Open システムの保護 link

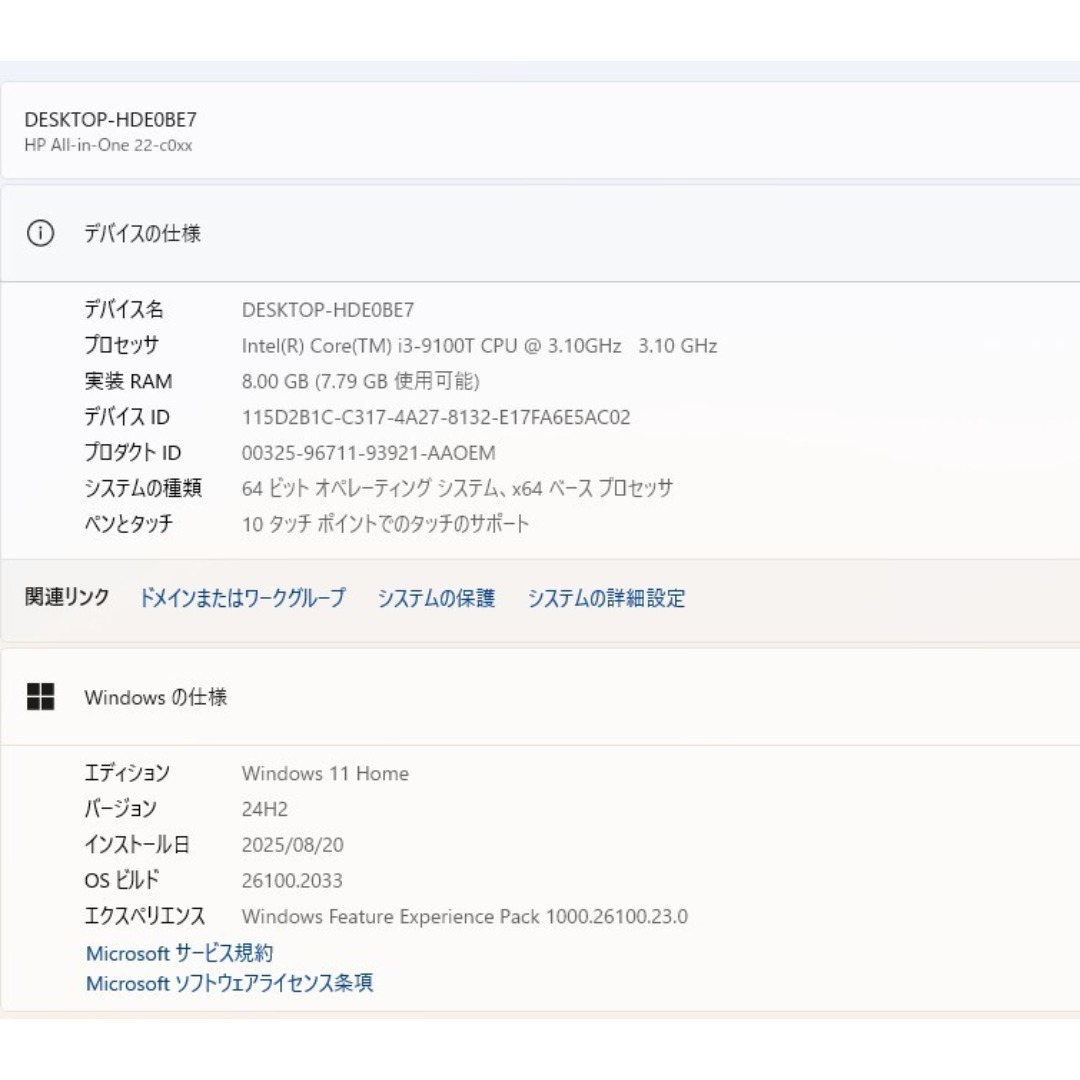[436, 598]
